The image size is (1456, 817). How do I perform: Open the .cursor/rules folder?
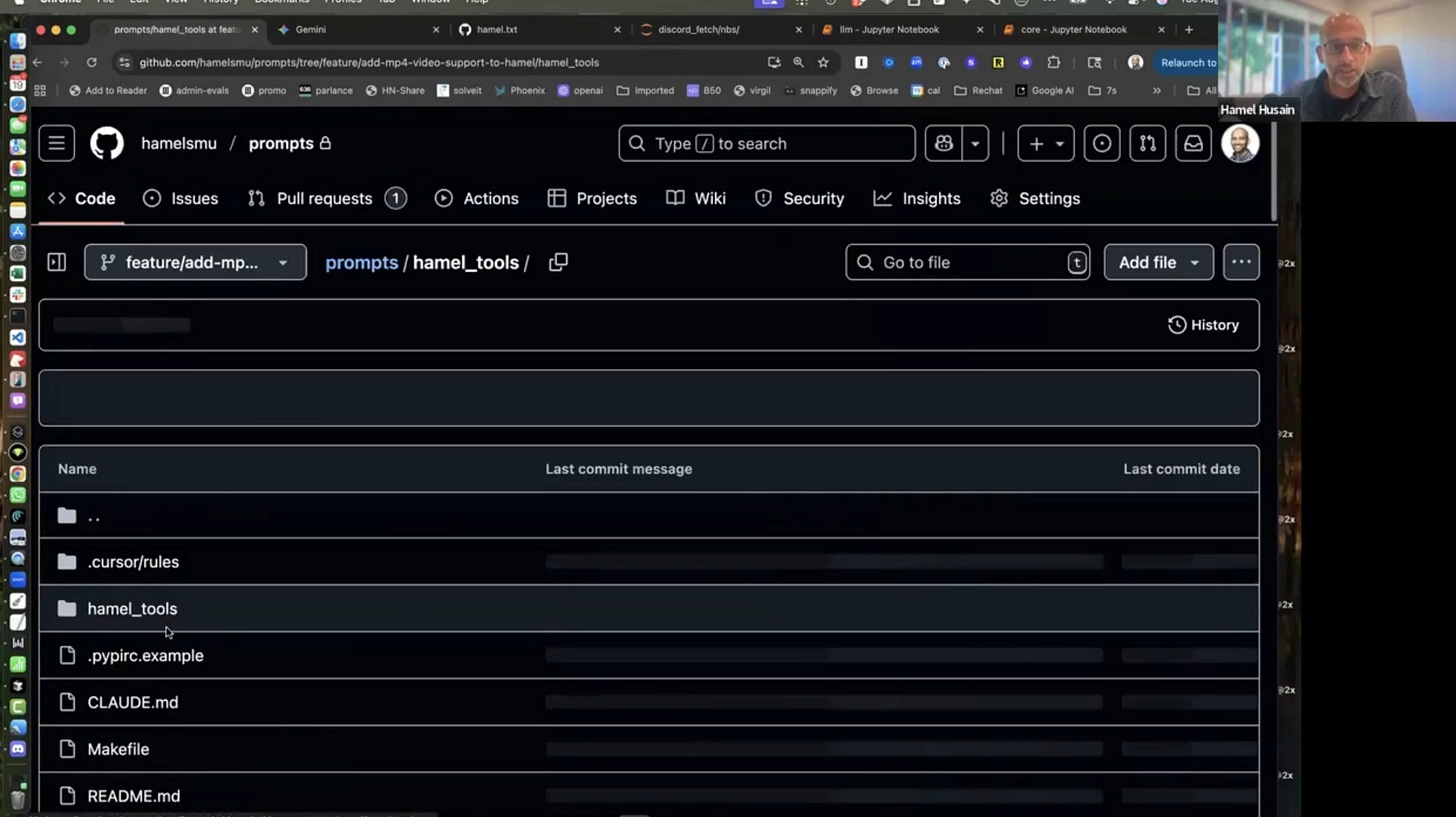point(133,562)
